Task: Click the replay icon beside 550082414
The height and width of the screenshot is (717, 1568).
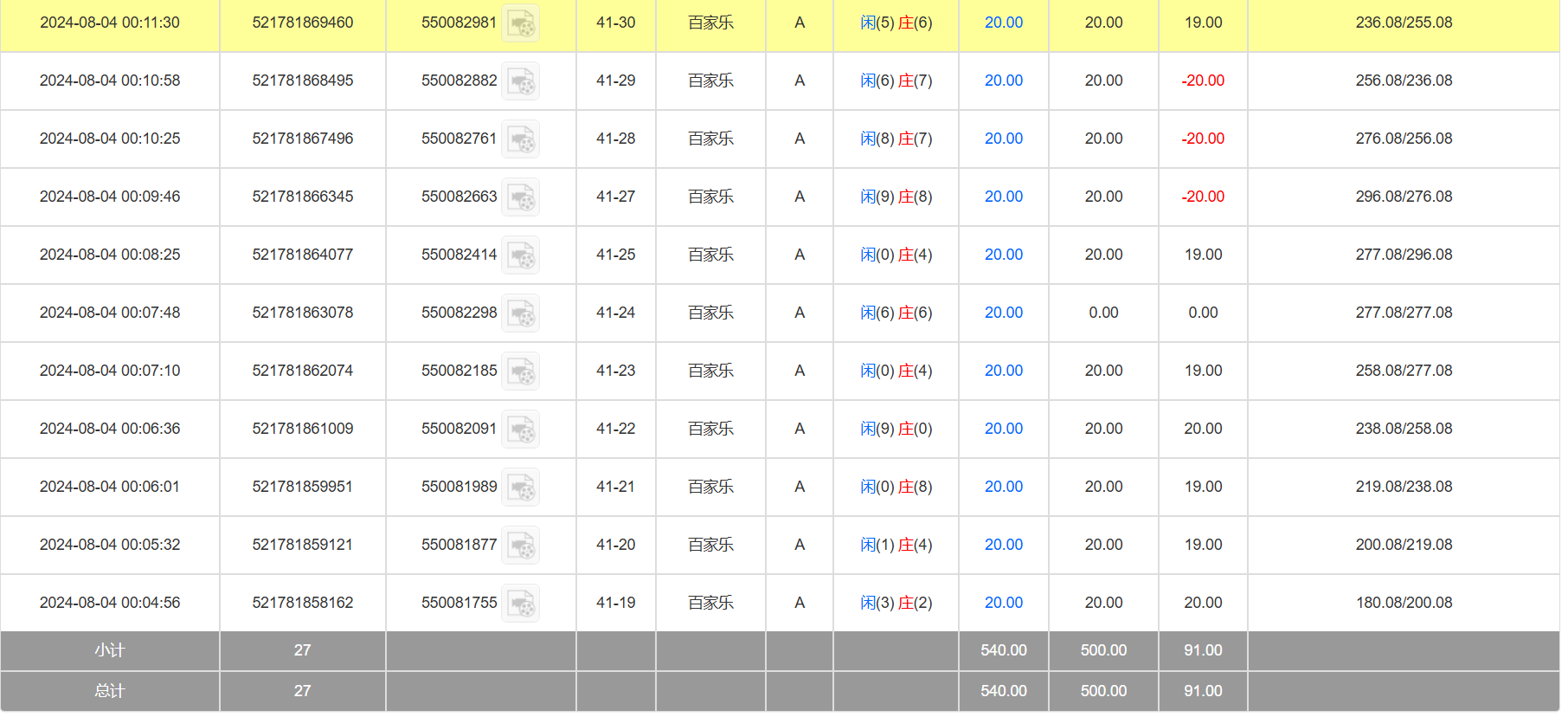Action: click(x=521, y=255)
